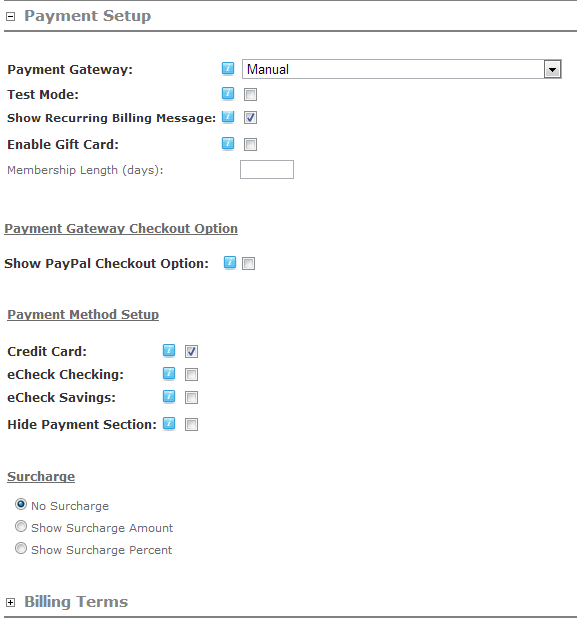
Task: Select the Show Surcharge Amount radio button
Action: (x=21, y=527)
